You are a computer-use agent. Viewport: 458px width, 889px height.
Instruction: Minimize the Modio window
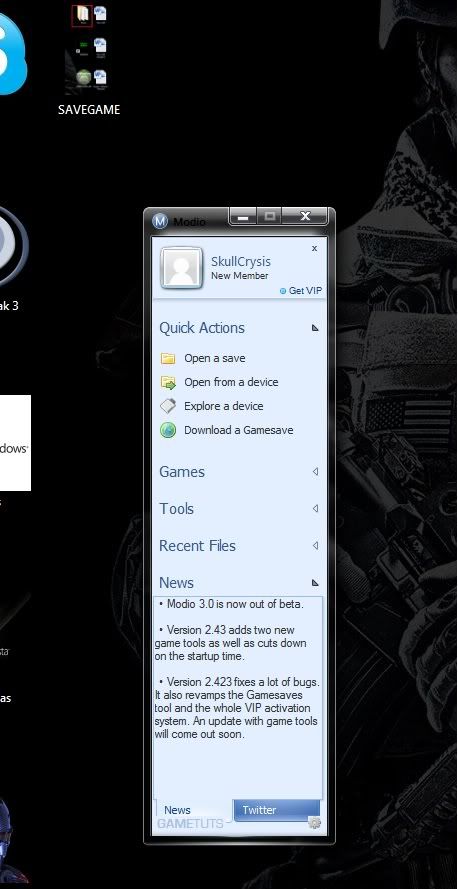243,216
